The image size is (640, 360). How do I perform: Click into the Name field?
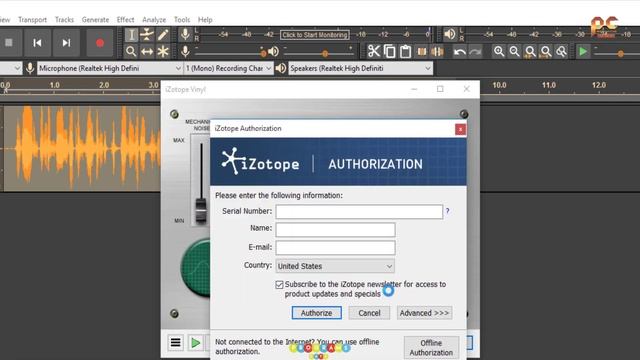(x=335, y=229)
